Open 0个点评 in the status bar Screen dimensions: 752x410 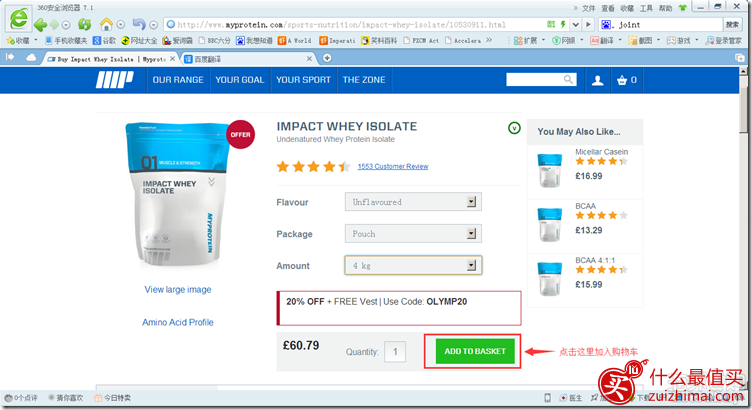(21, 398)
